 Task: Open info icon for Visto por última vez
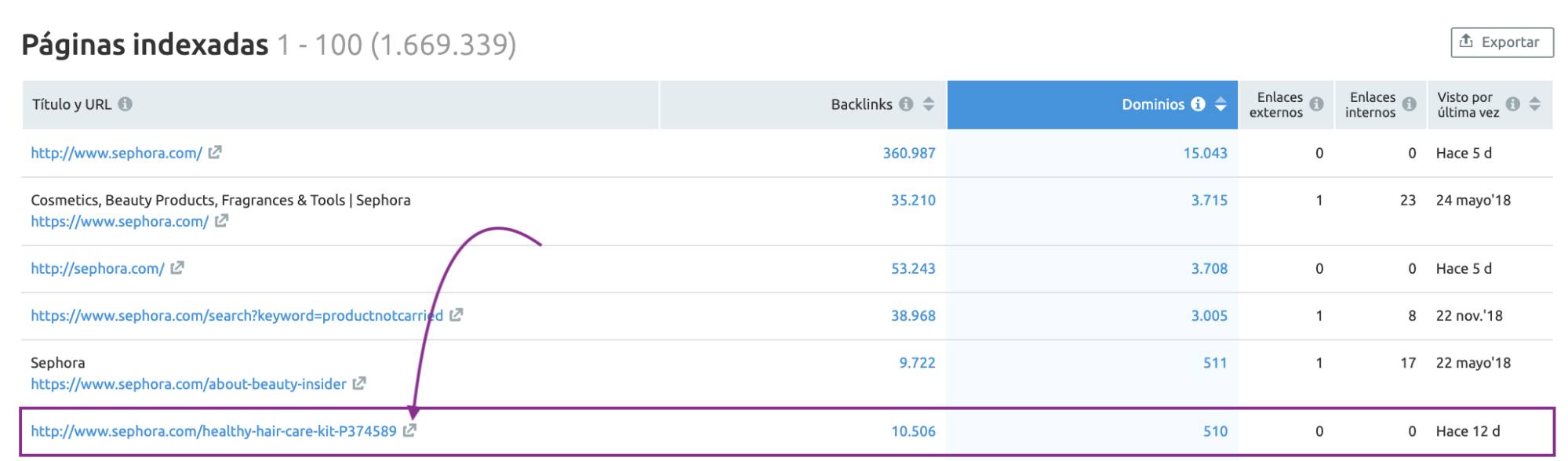pos(1513,103)
